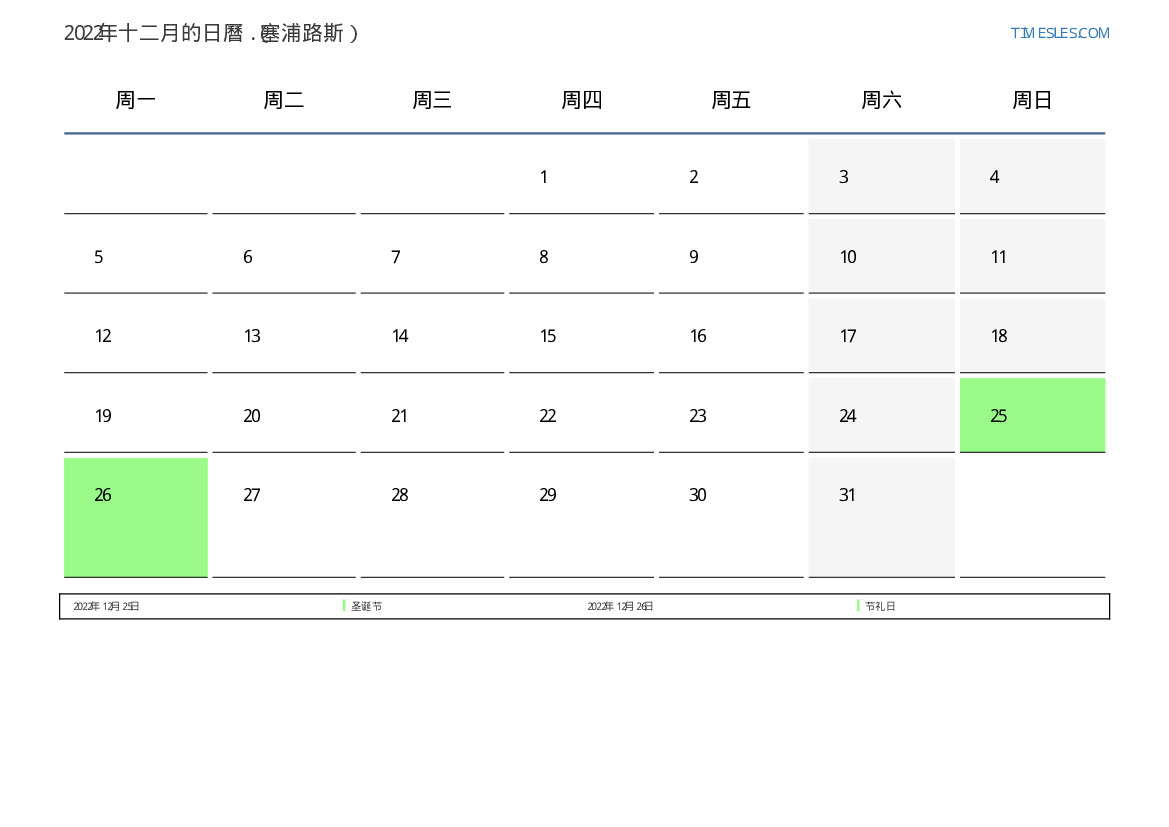Click the date cell for December 20
The image size is (1169, 827).
pos(284,416)
